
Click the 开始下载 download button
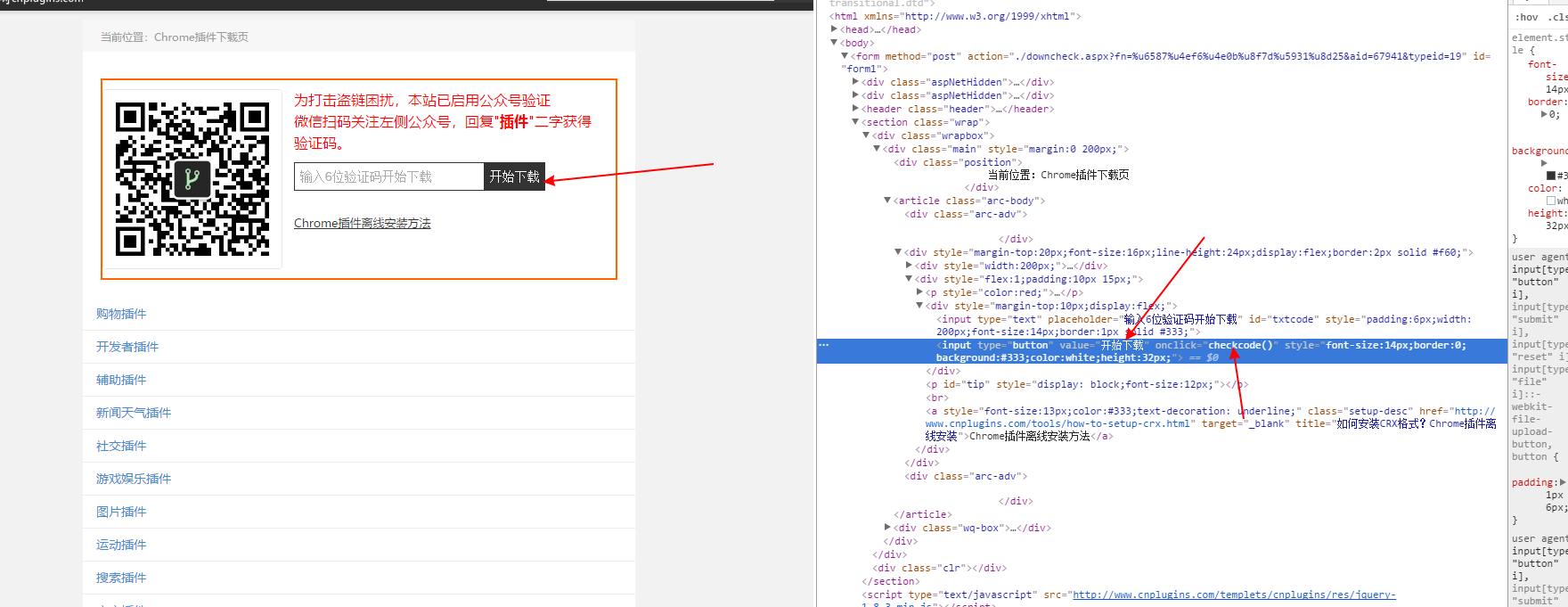(514, 176)
